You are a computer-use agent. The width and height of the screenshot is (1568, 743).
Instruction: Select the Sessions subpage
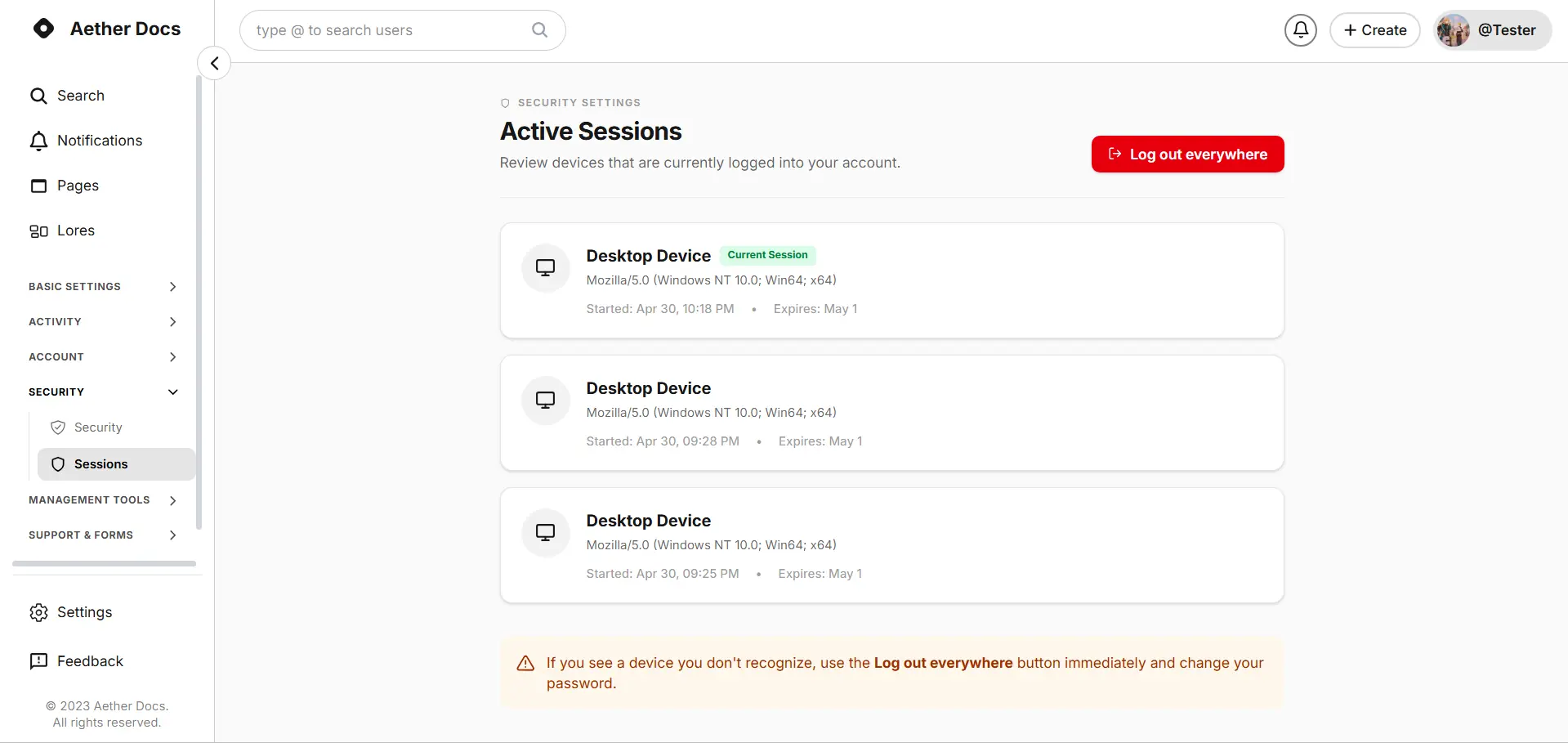click(116, 464)
